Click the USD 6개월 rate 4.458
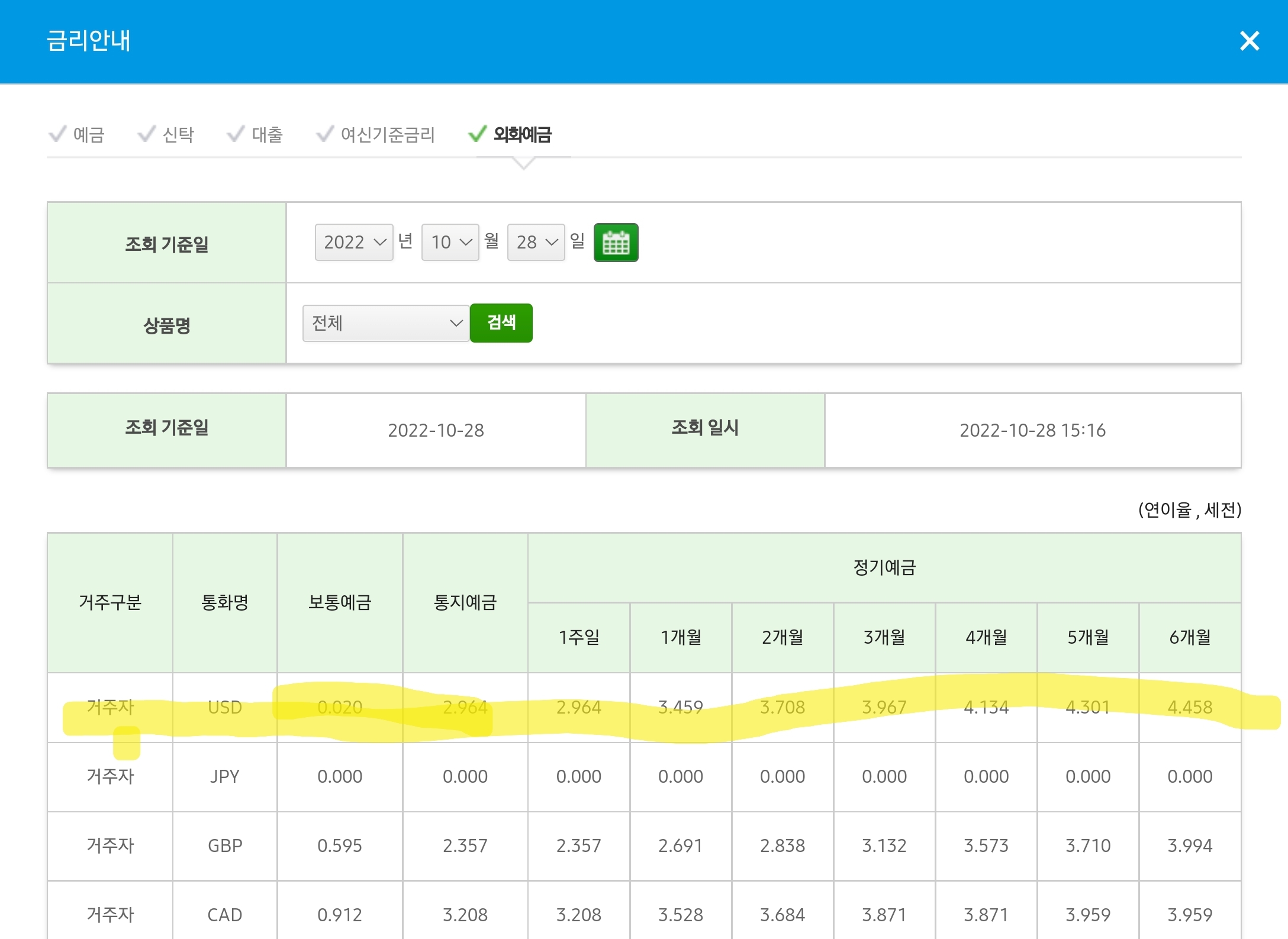The height and width of the screenshot is (939, 1288). click(x=1190, y=707)
